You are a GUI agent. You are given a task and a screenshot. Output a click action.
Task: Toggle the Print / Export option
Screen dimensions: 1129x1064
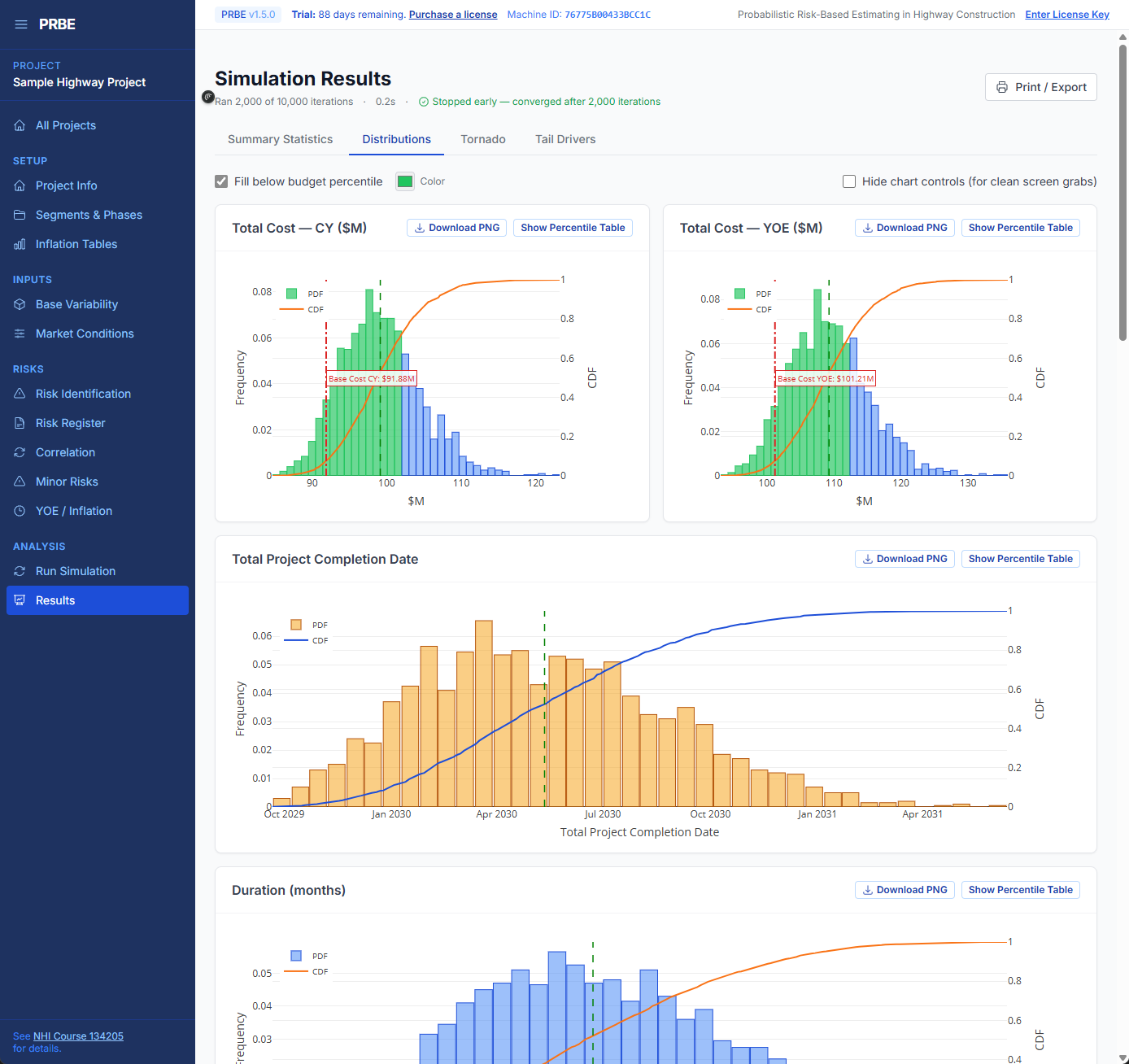[x=1040, y=87]
